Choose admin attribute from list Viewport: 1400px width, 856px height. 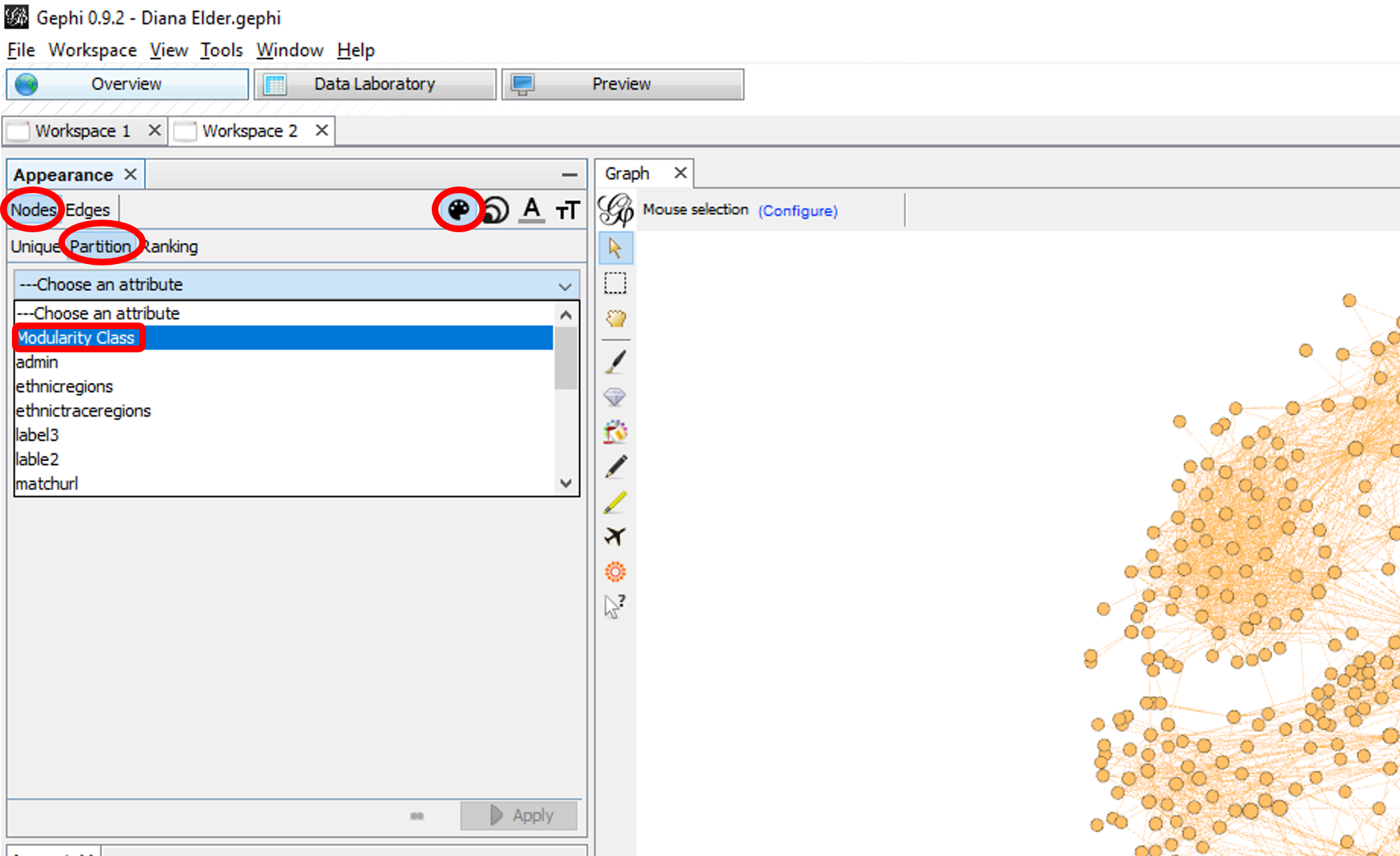coord(284,362)
